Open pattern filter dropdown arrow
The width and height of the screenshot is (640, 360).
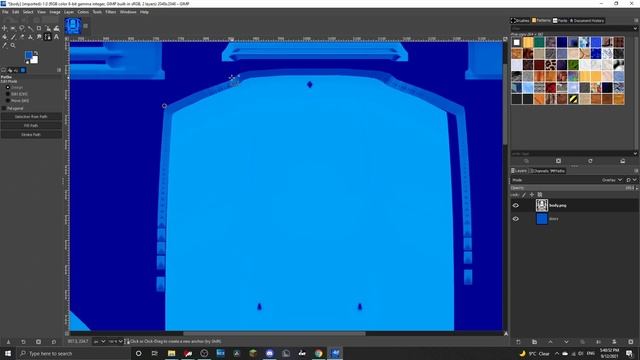tap(635, 28)
